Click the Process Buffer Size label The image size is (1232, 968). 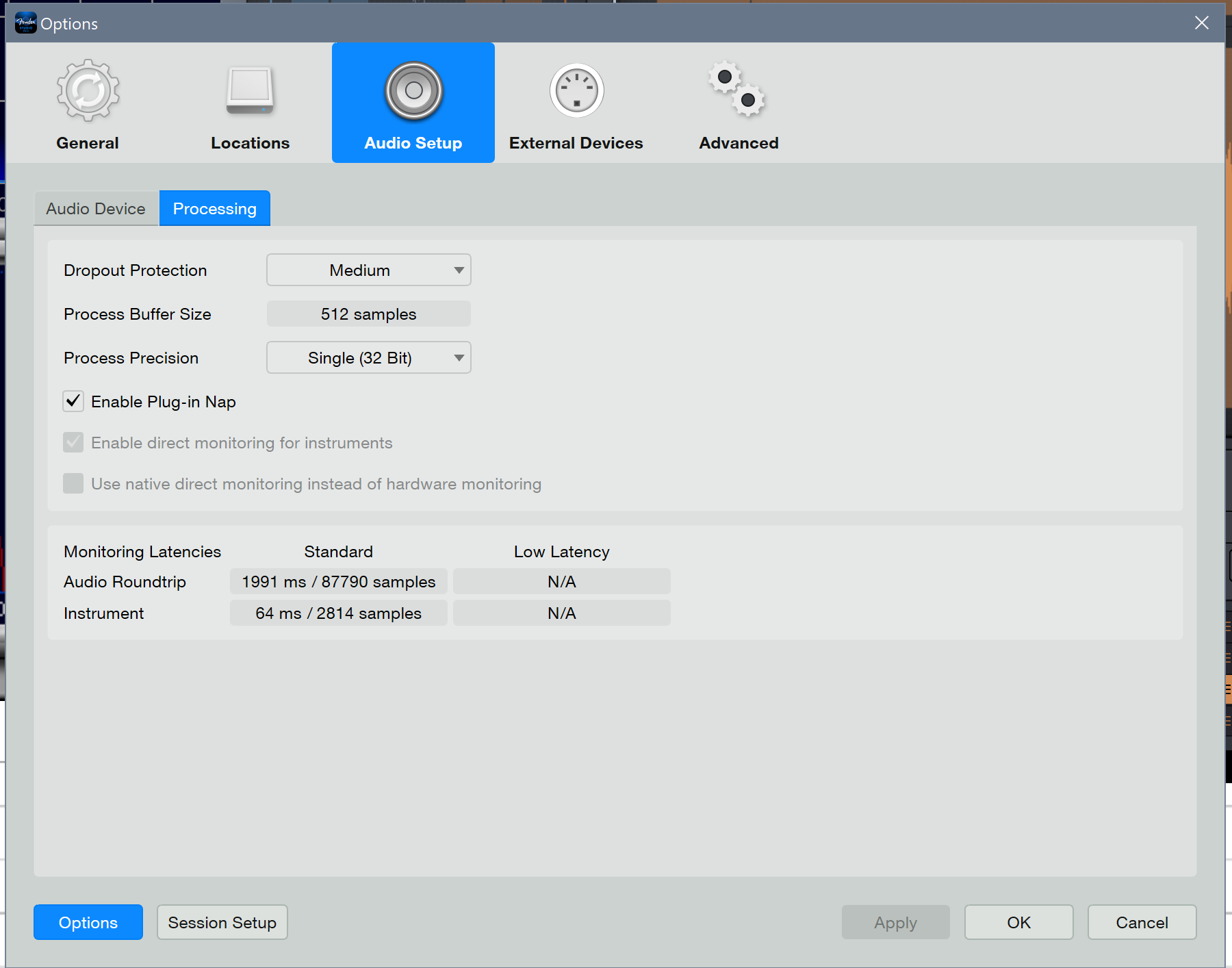tap(138, 314)
